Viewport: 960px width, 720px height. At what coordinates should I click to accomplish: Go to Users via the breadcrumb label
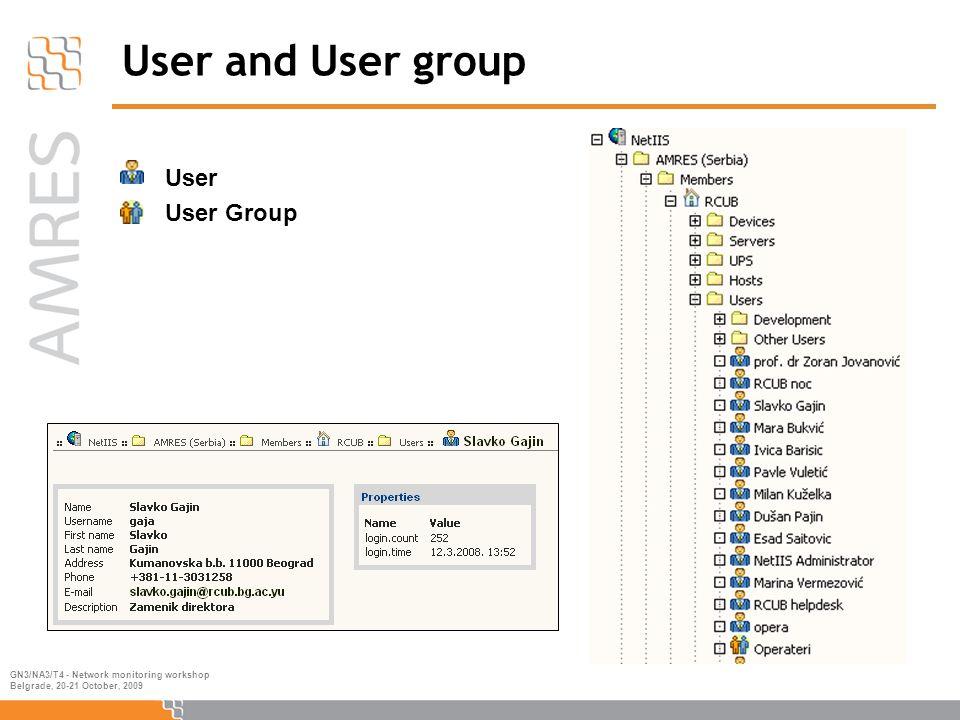click(x=411, y=443)
